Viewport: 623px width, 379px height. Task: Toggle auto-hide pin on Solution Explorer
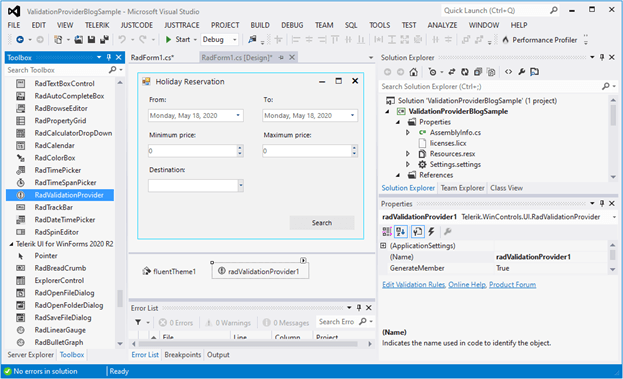coord(602,57)
